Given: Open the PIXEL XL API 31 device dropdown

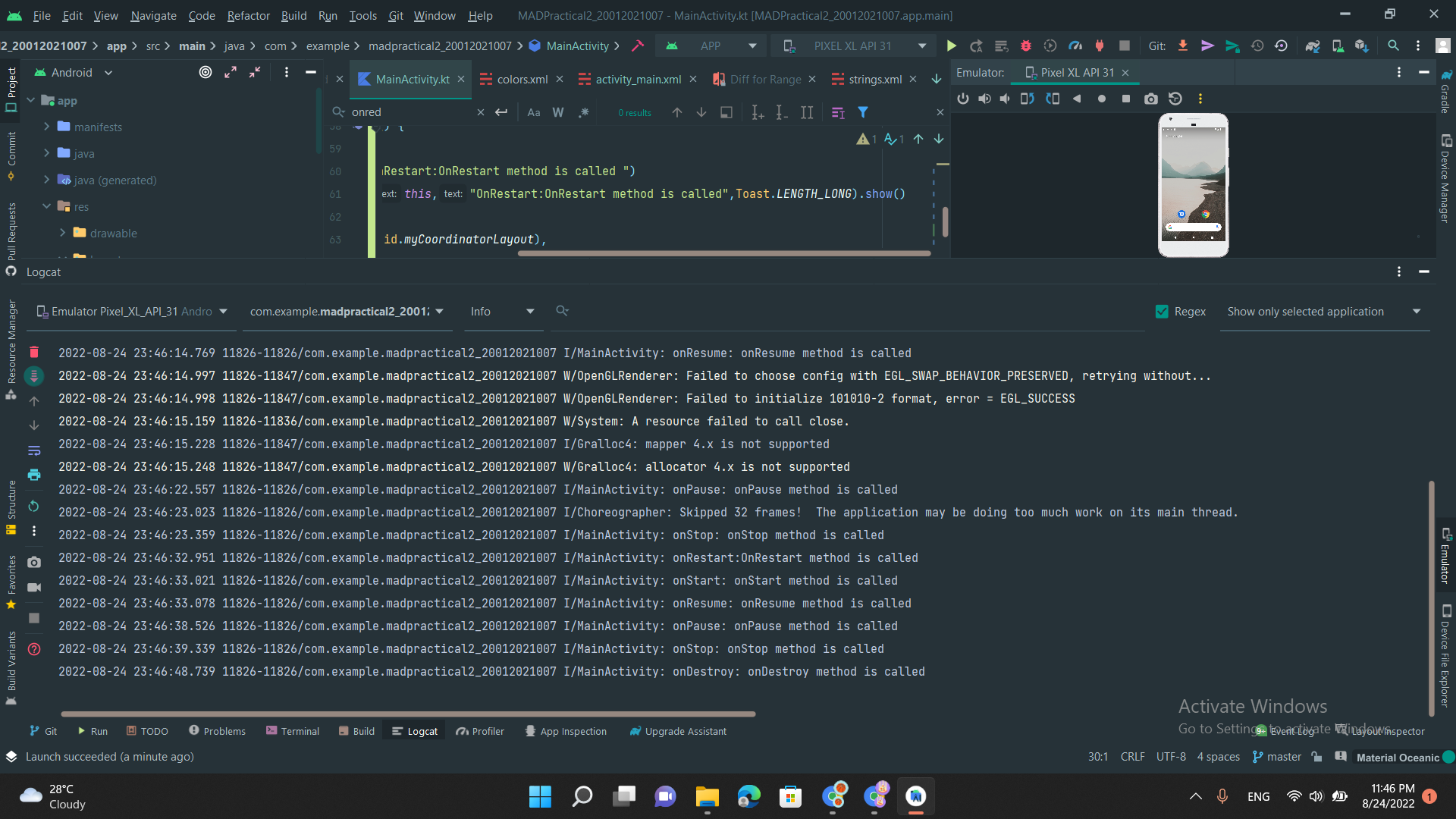Looking at the screenshot, I should click(853, 45).
